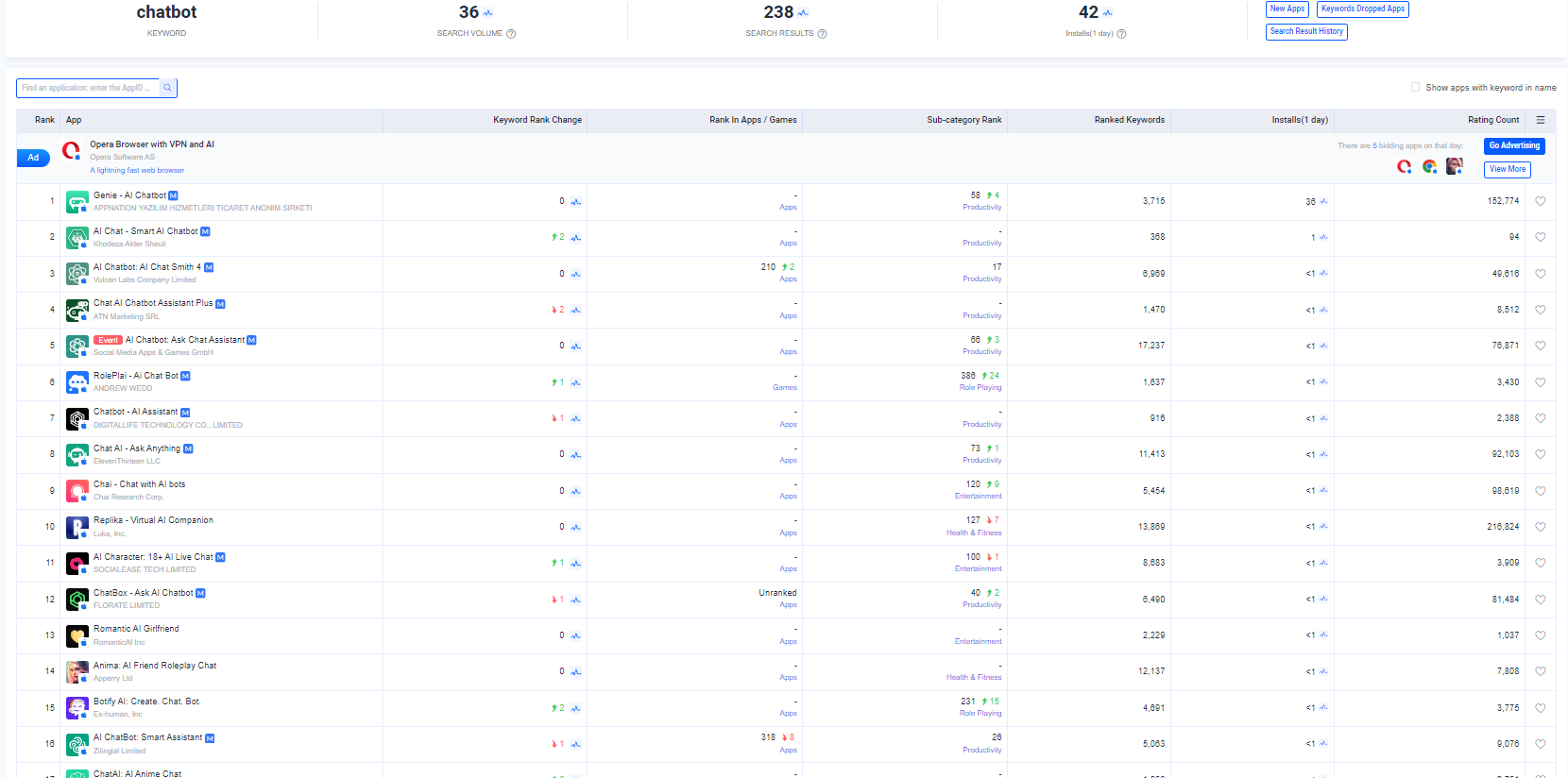Open search results trend chart icon
Image resolution: width=1568 pixels, height=778 pixels.
click(x=803, y=13)
